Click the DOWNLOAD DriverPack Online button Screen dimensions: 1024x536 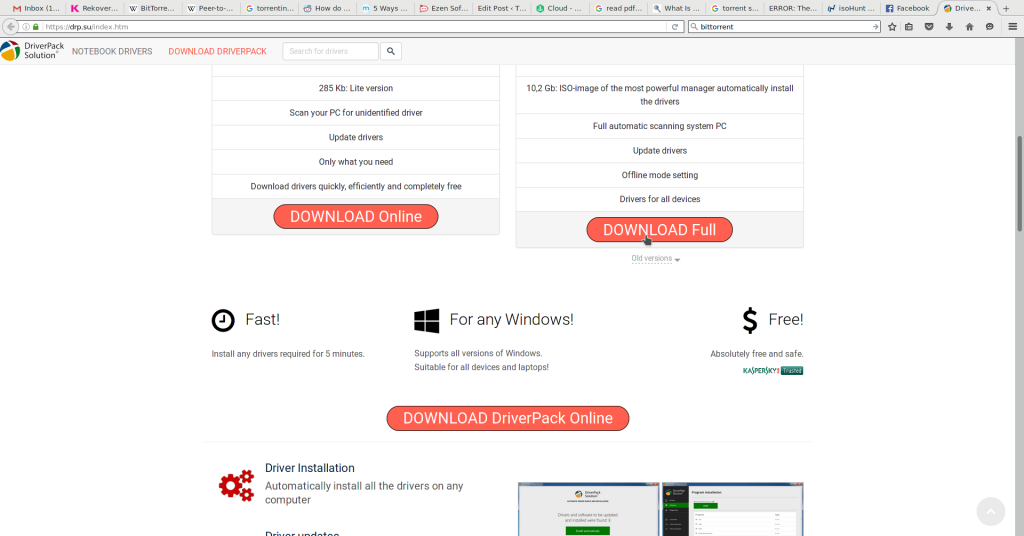coord(507,418)
